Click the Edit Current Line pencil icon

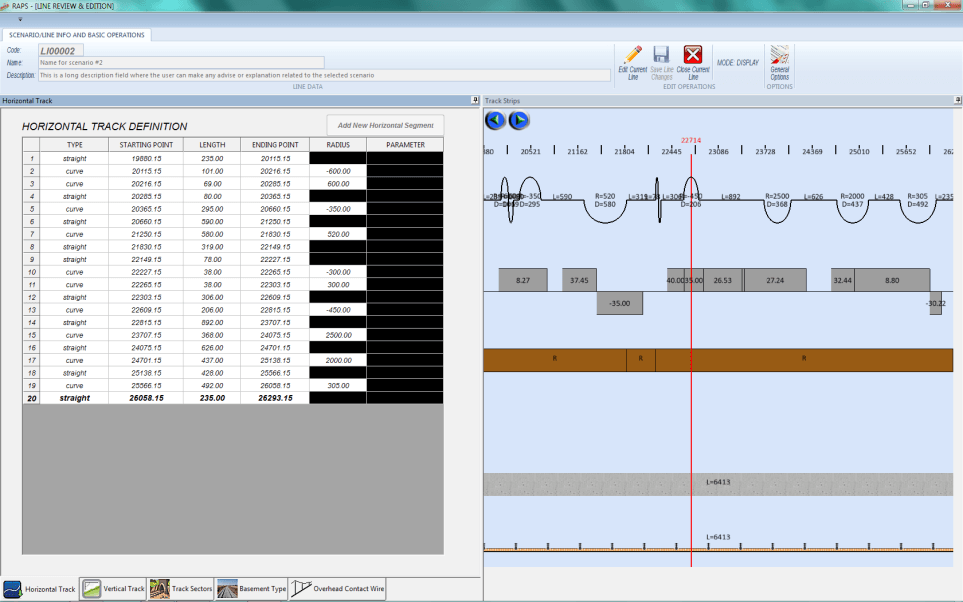tap(632, 55)
